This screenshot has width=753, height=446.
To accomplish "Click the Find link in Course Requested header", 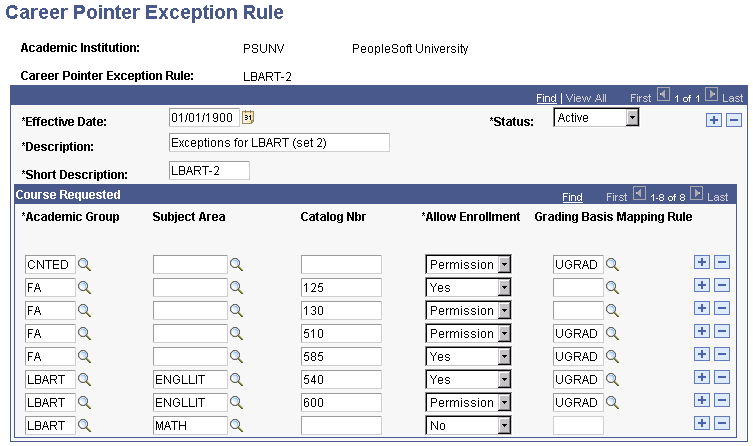I will point(572,197).
